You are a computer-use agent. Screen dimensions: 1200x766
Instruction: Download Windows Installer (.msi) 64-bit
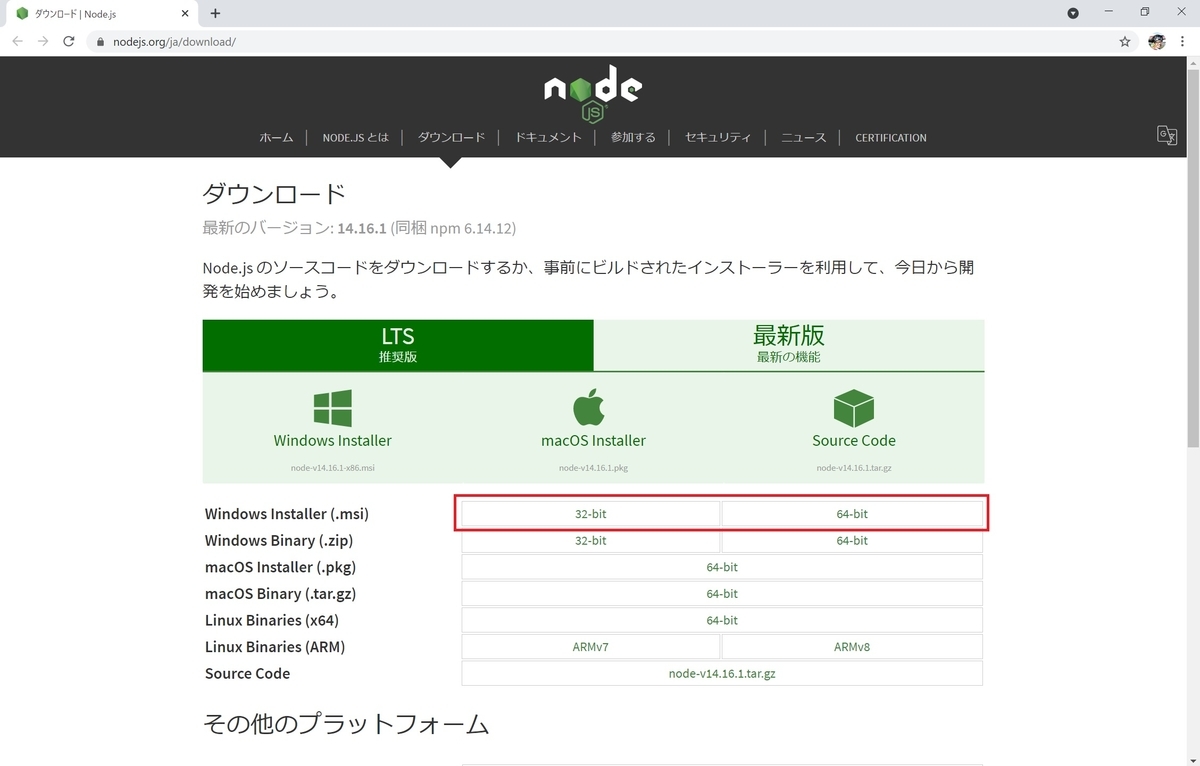tap(852, 514)
